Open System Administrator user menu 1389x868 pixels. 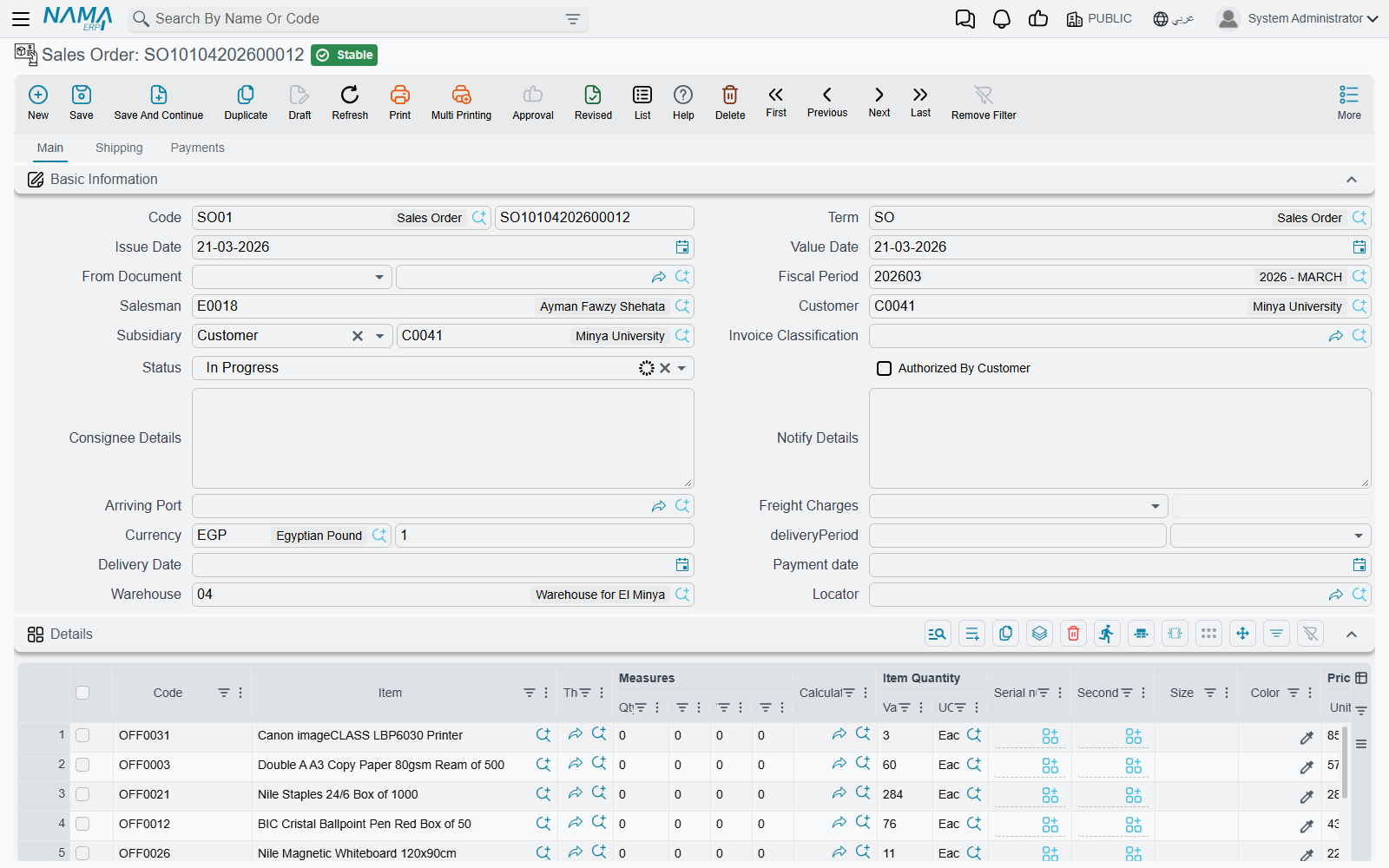click(1298, 18)
